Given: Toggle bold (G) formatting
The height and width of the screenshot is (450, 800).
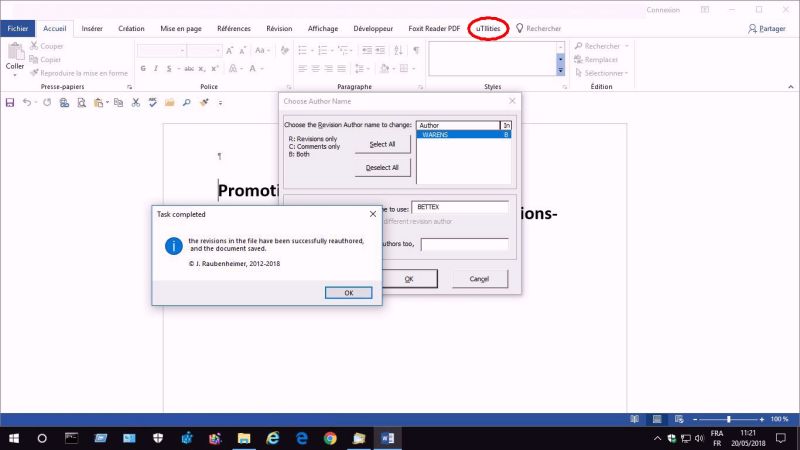Looking at the screenshot, I should (143, 68).
